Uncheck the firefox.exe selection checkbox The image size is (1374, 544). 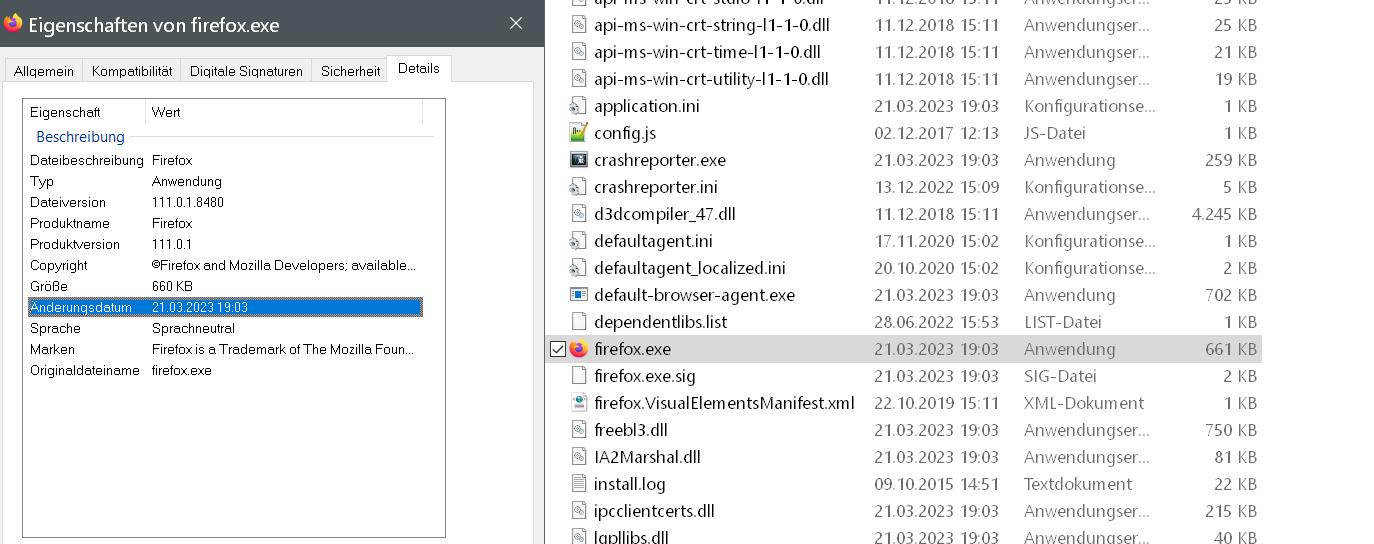point(558,349)
